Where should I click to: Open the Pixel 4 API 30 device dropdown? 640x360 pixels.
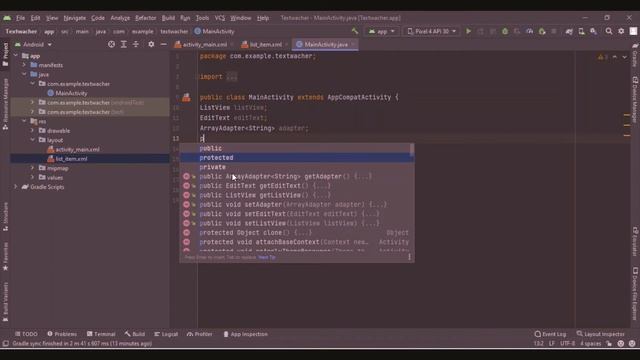click(431, 31)
